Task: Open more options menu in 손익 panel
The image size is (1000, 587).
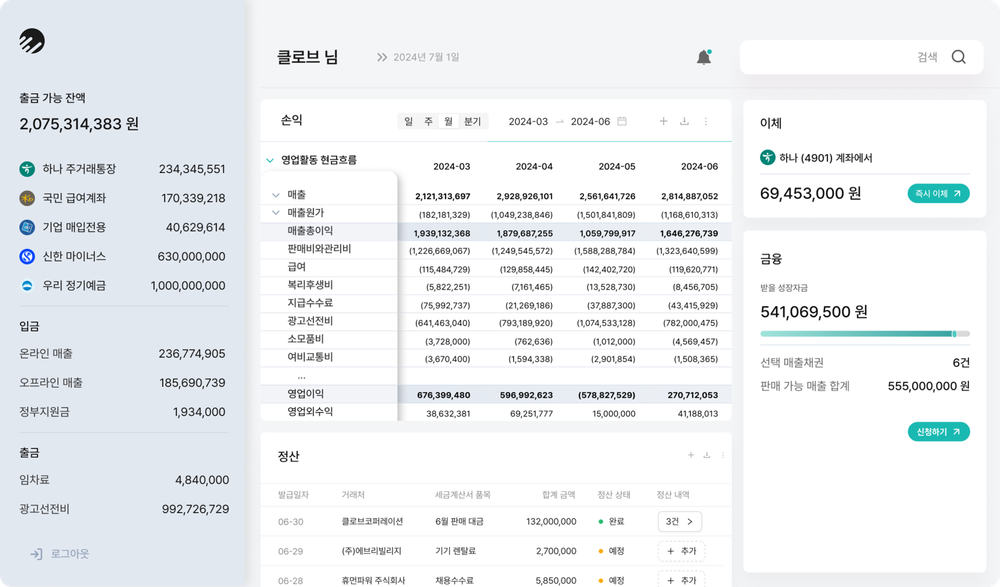Action: click(x=705, y=121)
